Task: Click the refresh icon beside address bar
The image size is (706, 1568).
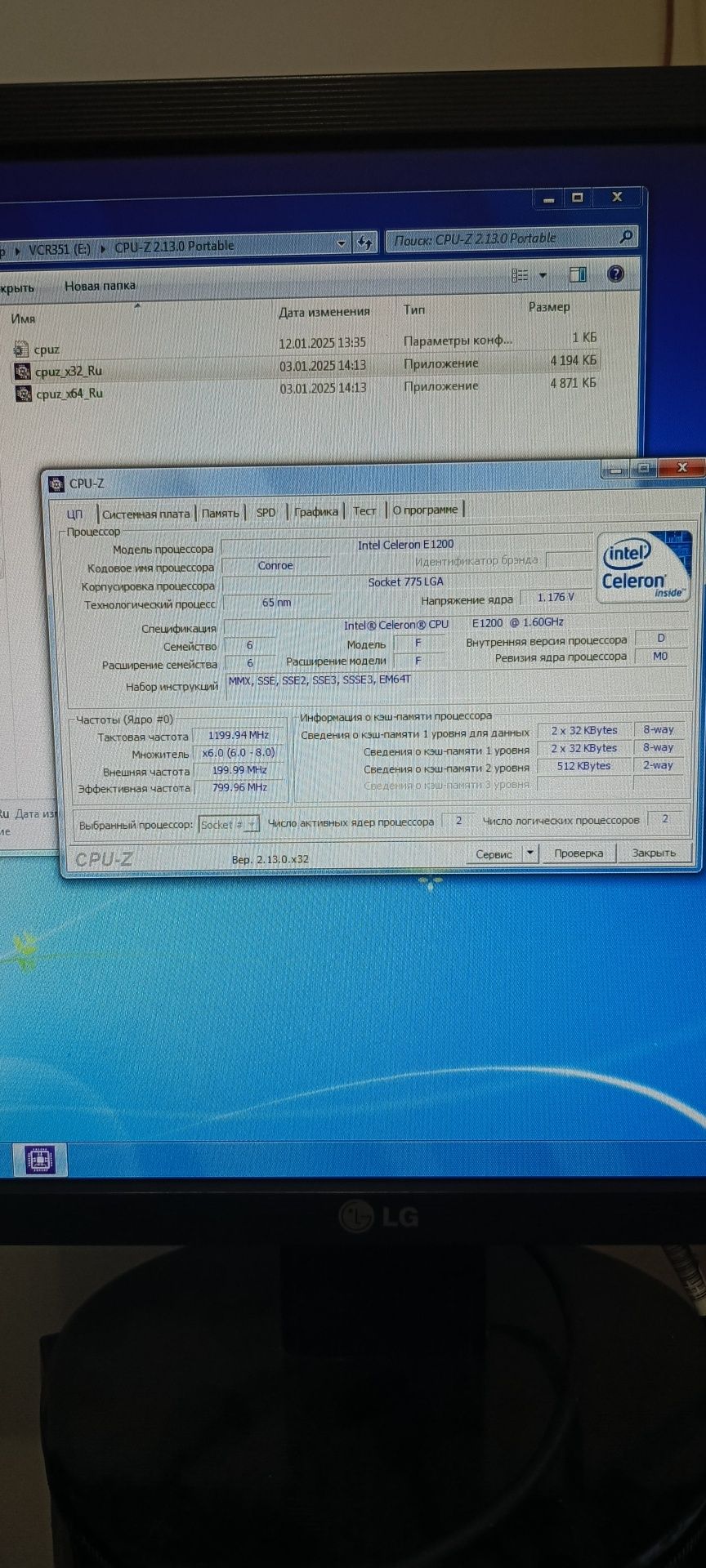Action: click(x=364, y=243)
